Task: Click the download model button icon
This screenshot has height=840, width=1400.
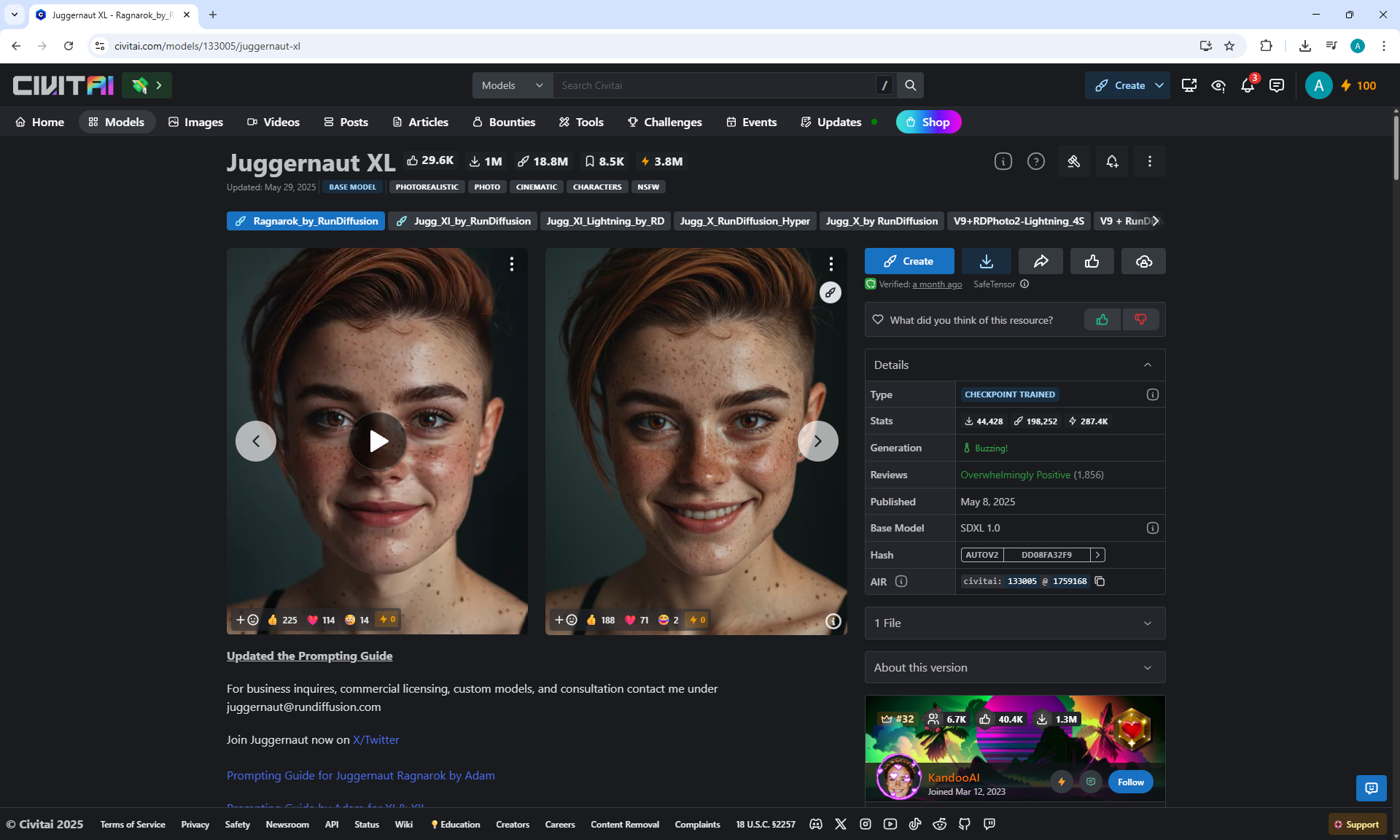Action: [986, 261]
